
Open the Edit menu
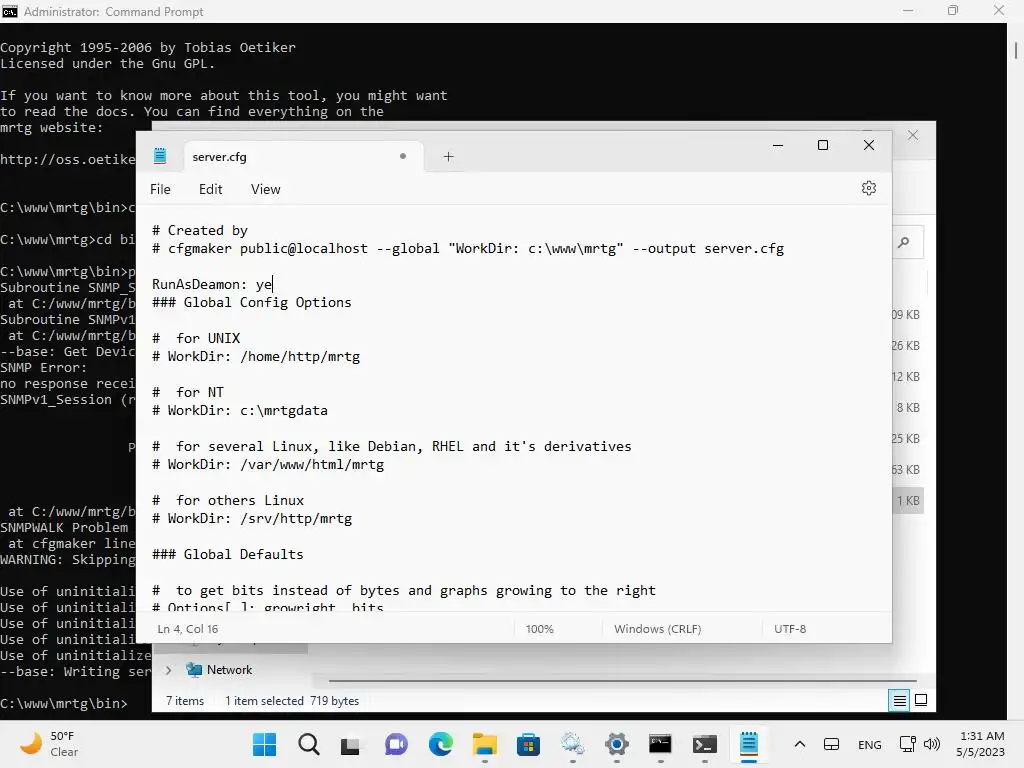pyautogui.click(x=210, y=189)
